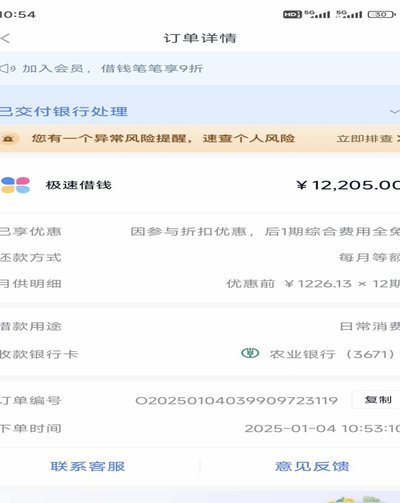
Task: Tap the first 5G signal indicator
Action: (317, 14)
